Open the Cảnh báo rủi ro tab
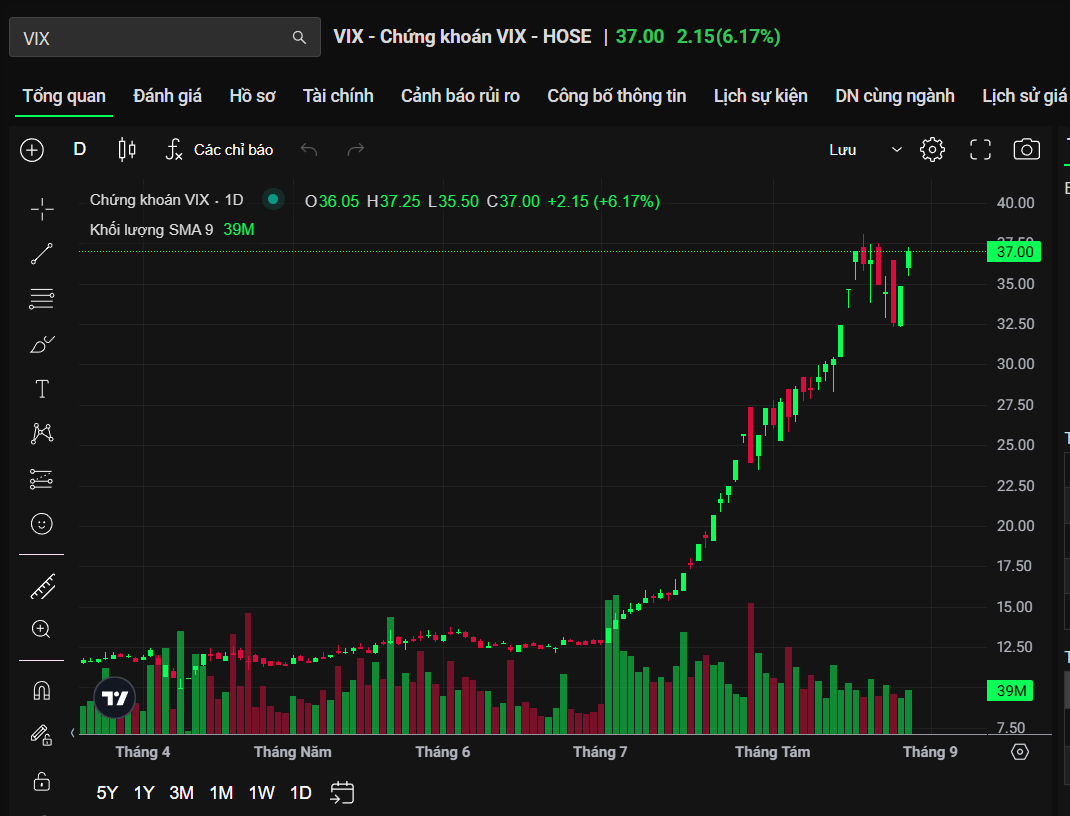The height and width of the screenshot is (816, 1070). click(460, 96)
